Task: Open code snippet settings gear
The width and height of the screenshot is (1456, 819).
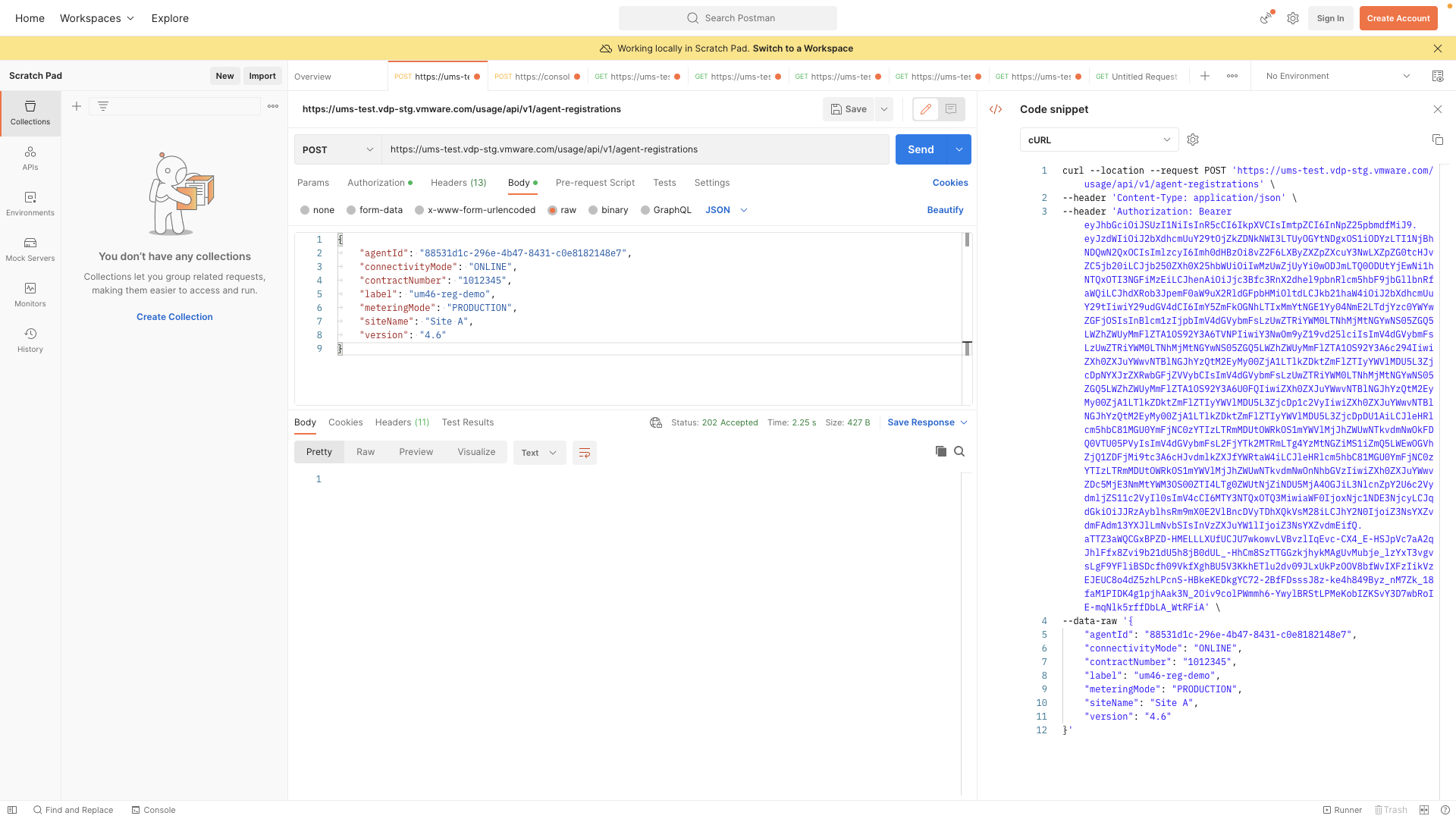Action: [1193, 140]
